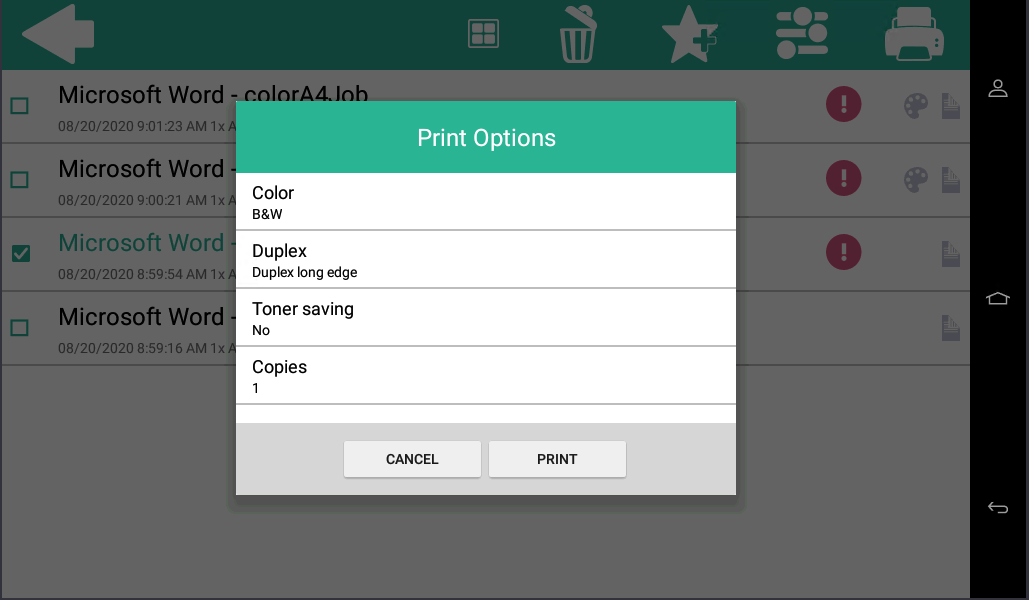Change the Color setting from B&W
The width and height of the screenshot is (1029, 600).
485,201
